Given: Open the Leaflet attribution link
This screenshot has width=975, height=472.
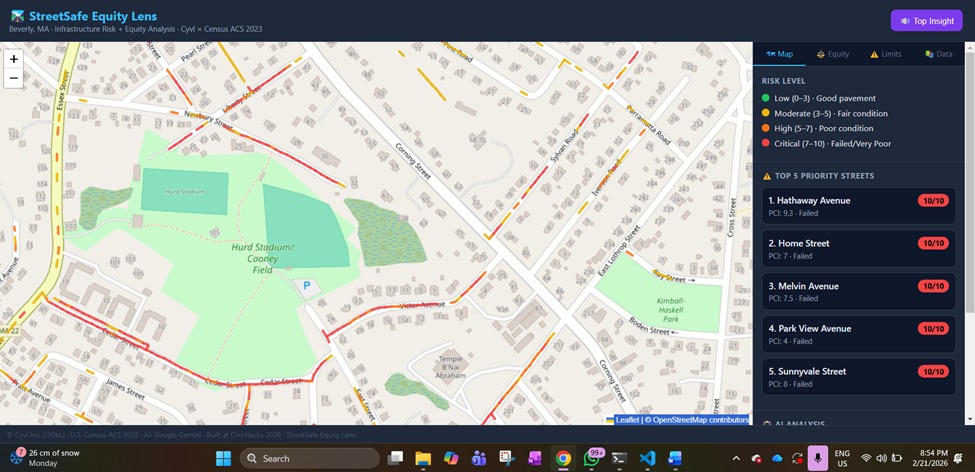Looking at the screenshot, I should click(627, 420).
